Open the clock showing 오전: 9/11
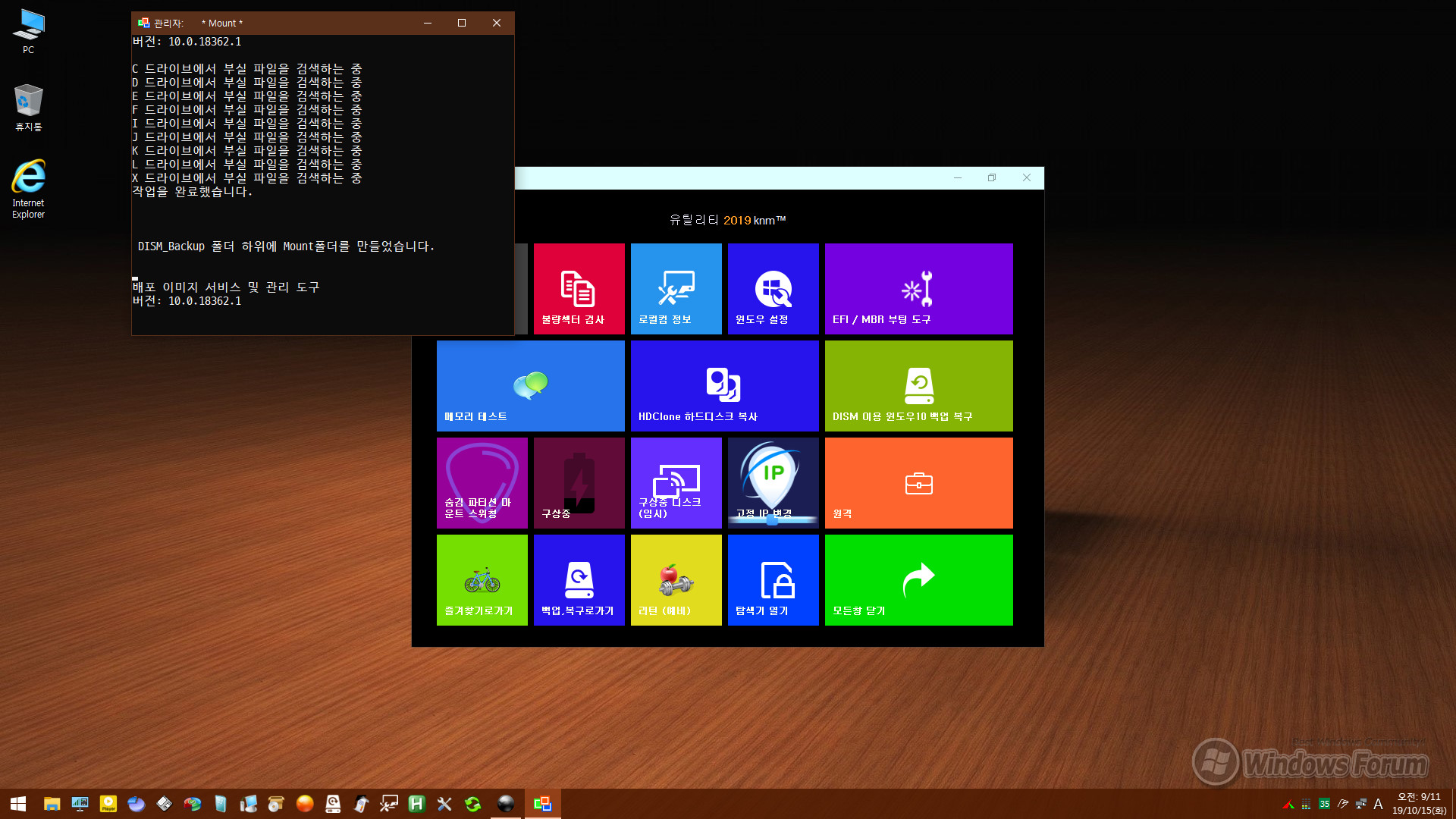 point(1419,804)
